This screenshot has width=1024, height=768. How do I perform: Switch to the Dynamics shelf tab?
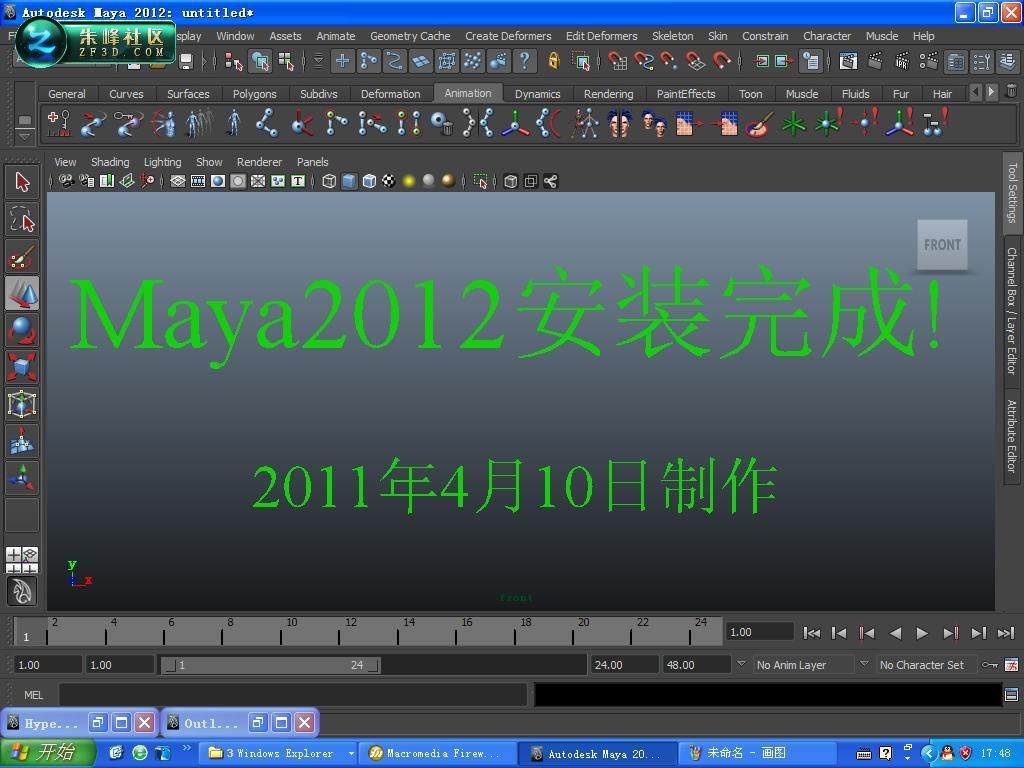[x=537, y=94]
